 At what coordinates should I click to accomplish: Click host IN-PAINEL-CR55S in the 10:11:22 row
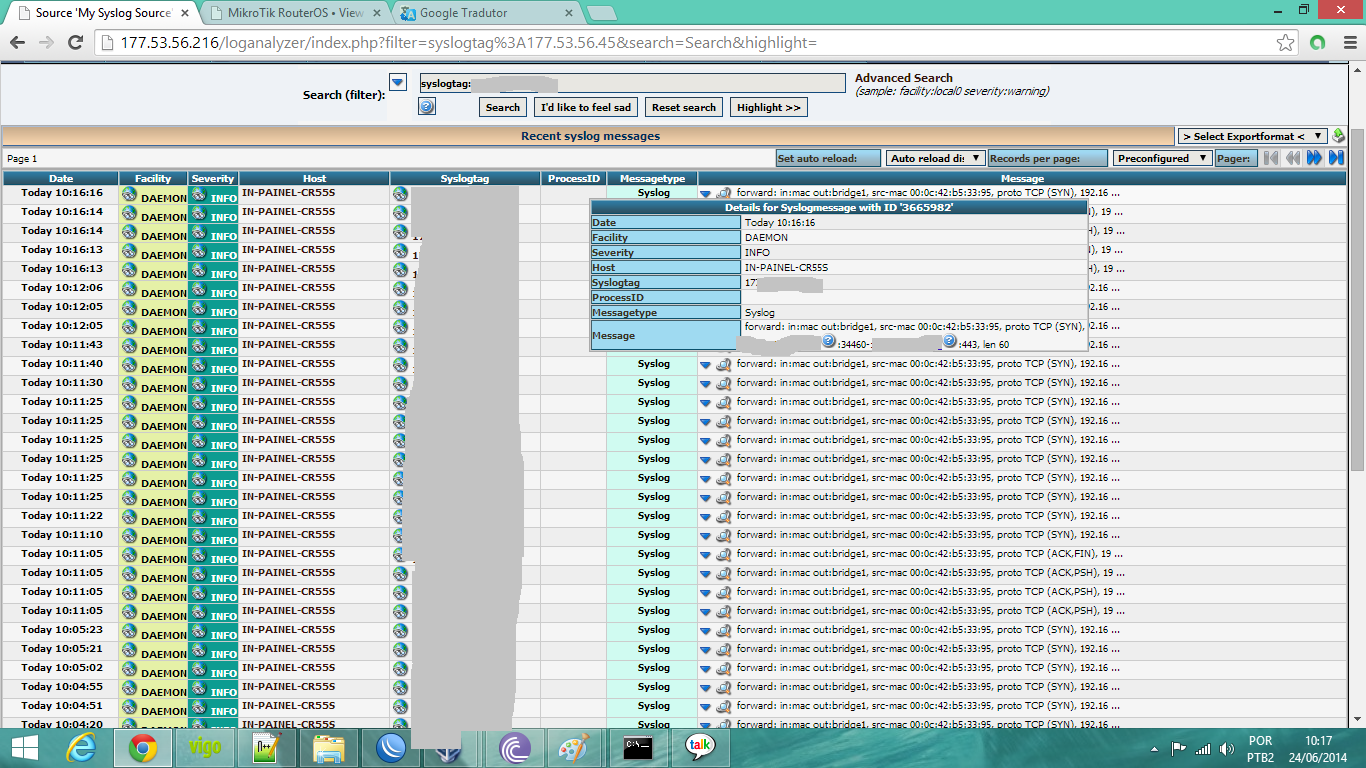pyautogui.click(x=288, y=516)
